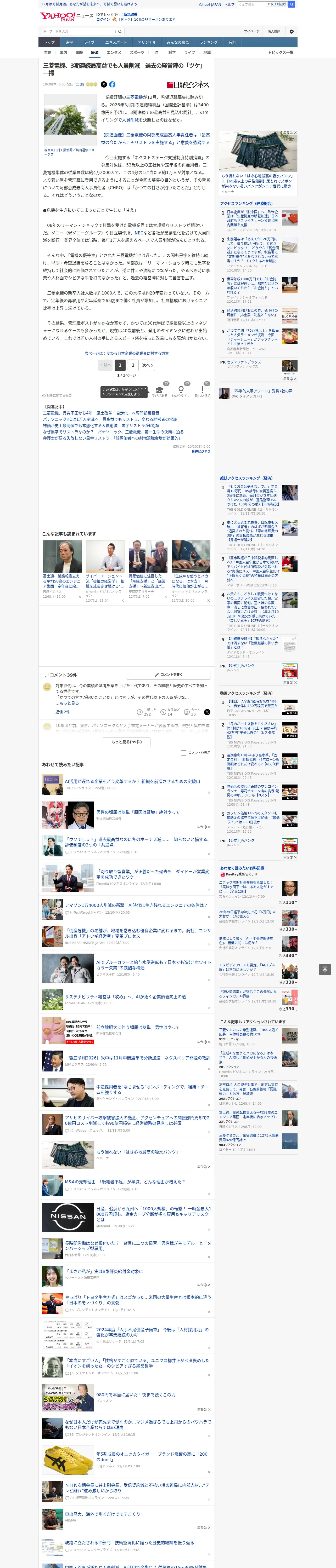Open トピックス一覧 link

281,52
